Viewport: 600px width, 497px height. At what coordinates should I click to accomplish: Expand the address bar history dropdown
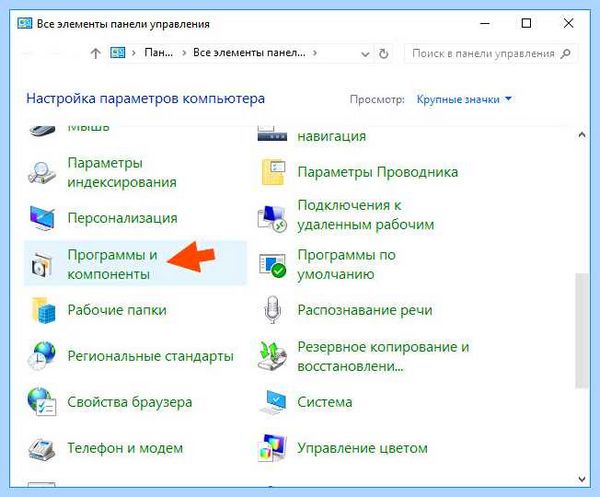pos(365,54)
